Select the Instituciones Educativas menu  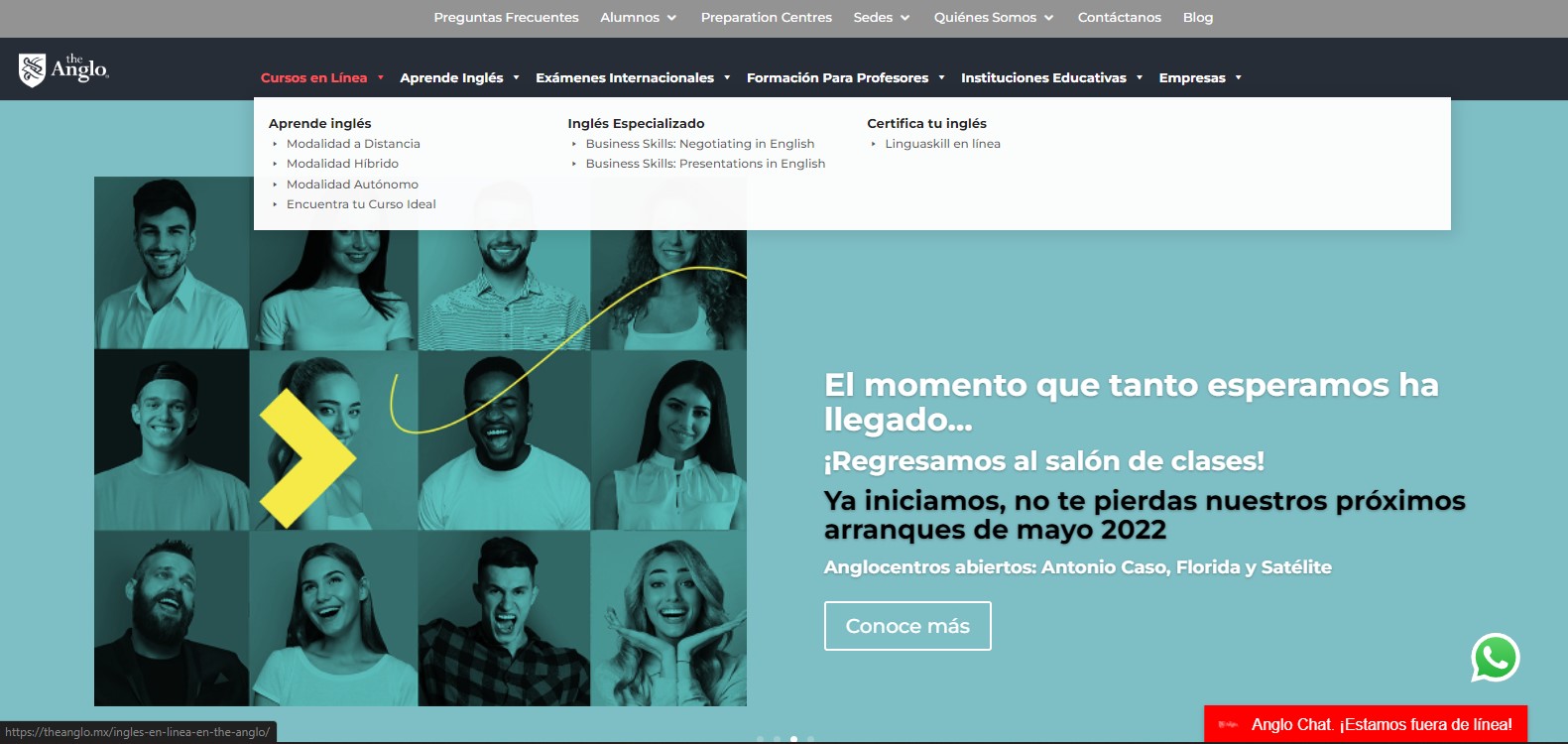coord(1043,77)
